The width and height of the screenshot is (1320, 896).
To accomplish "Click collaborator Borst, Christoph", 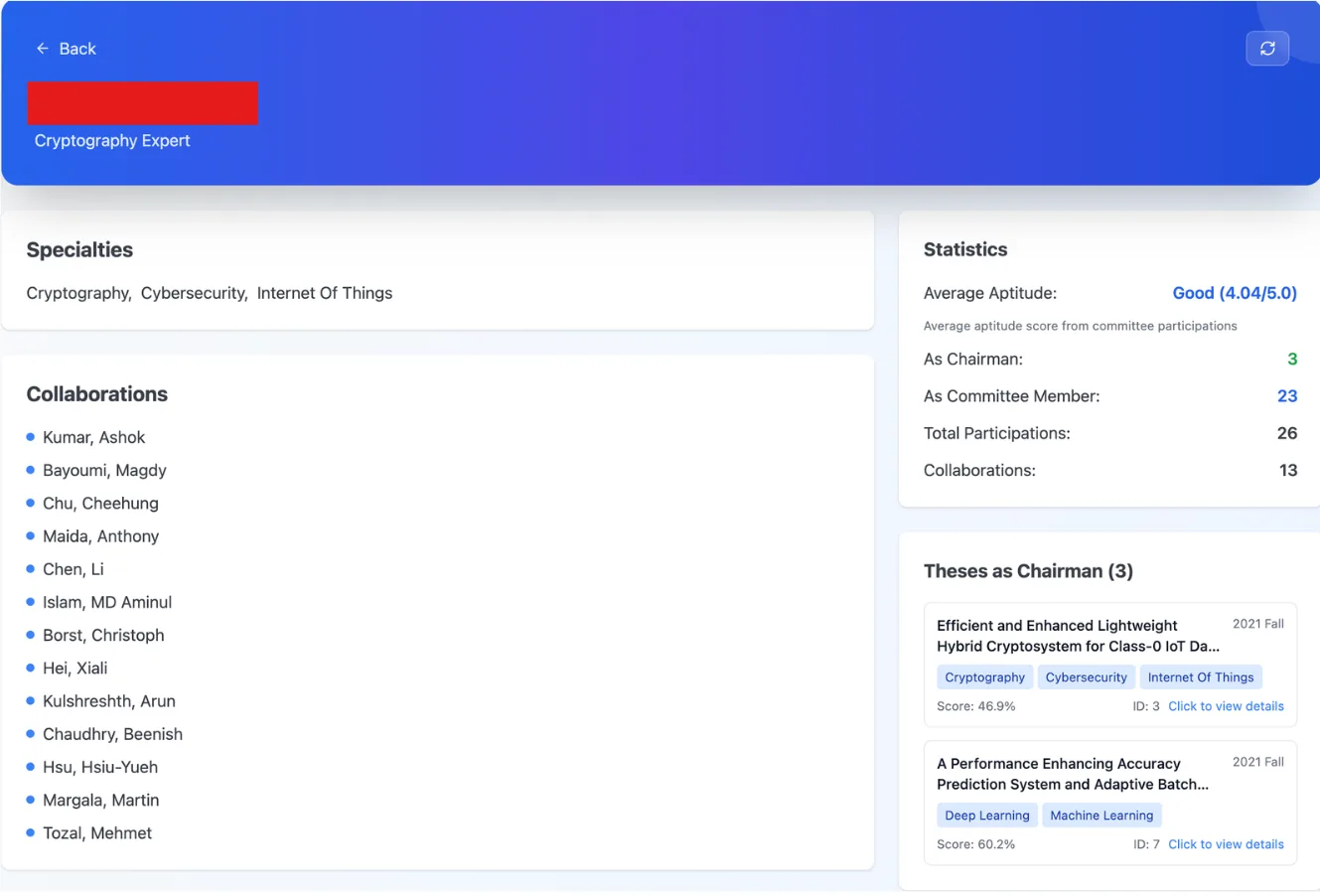I will point(103,635).
